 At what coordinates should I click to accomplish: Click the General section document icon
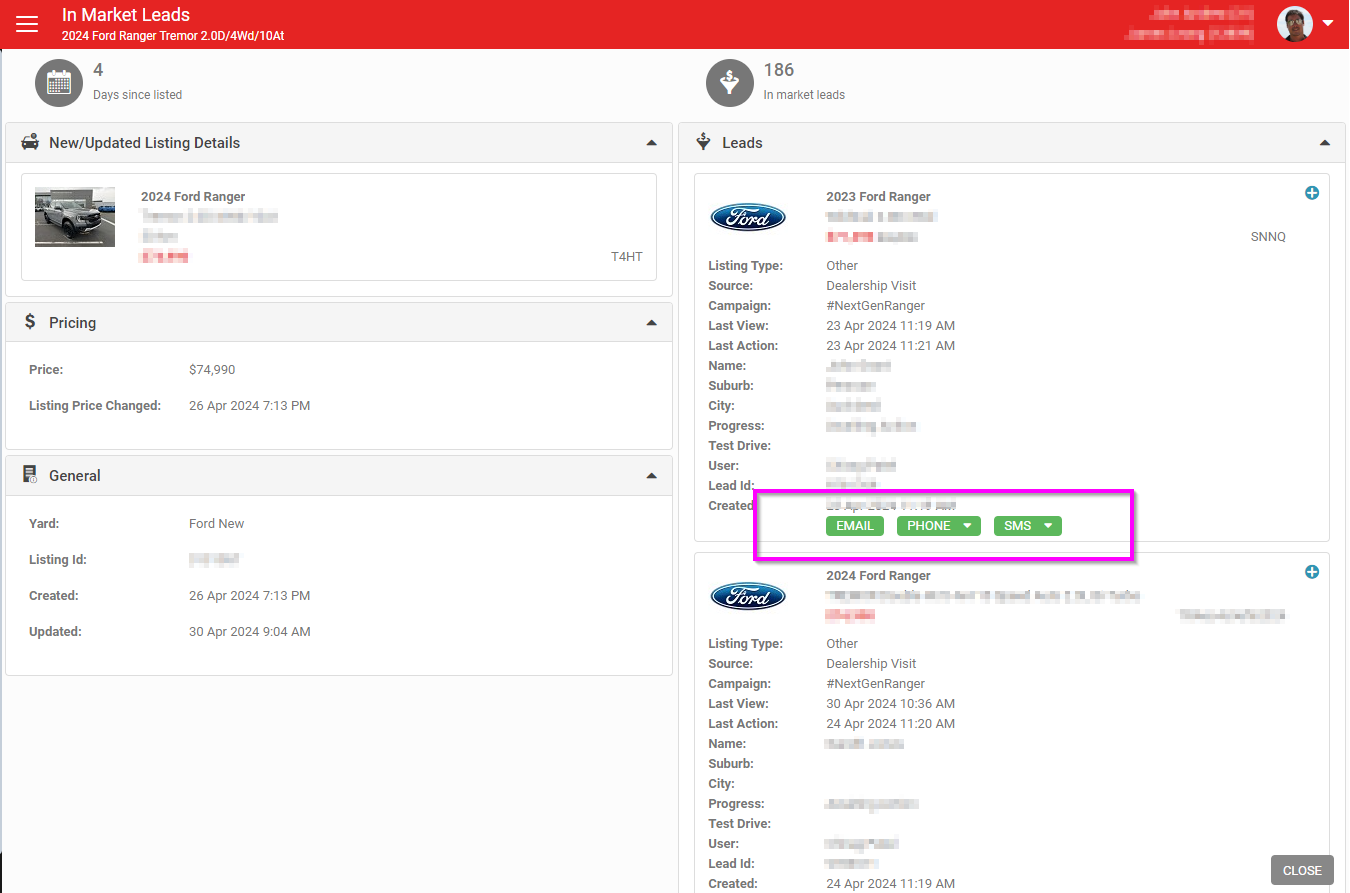(x=30, y=475)
